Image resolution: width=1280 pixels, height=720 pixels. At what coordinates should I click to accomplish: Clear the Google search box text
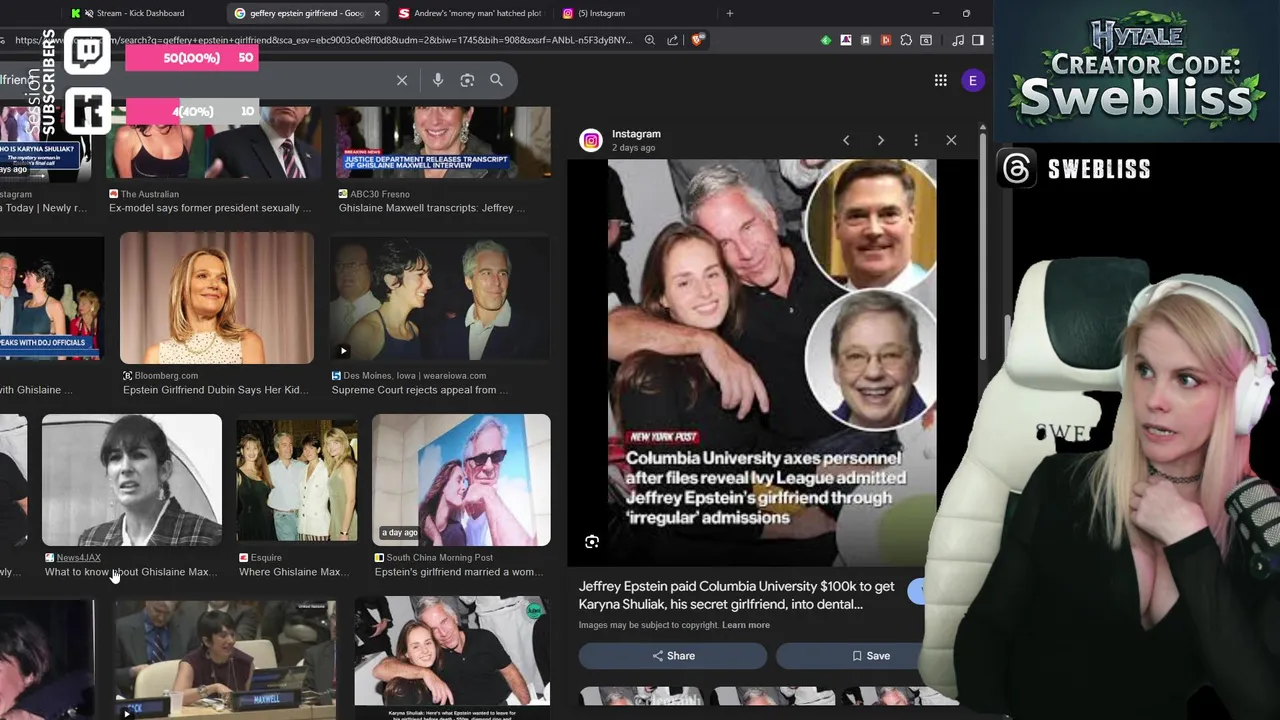point(402,80)
